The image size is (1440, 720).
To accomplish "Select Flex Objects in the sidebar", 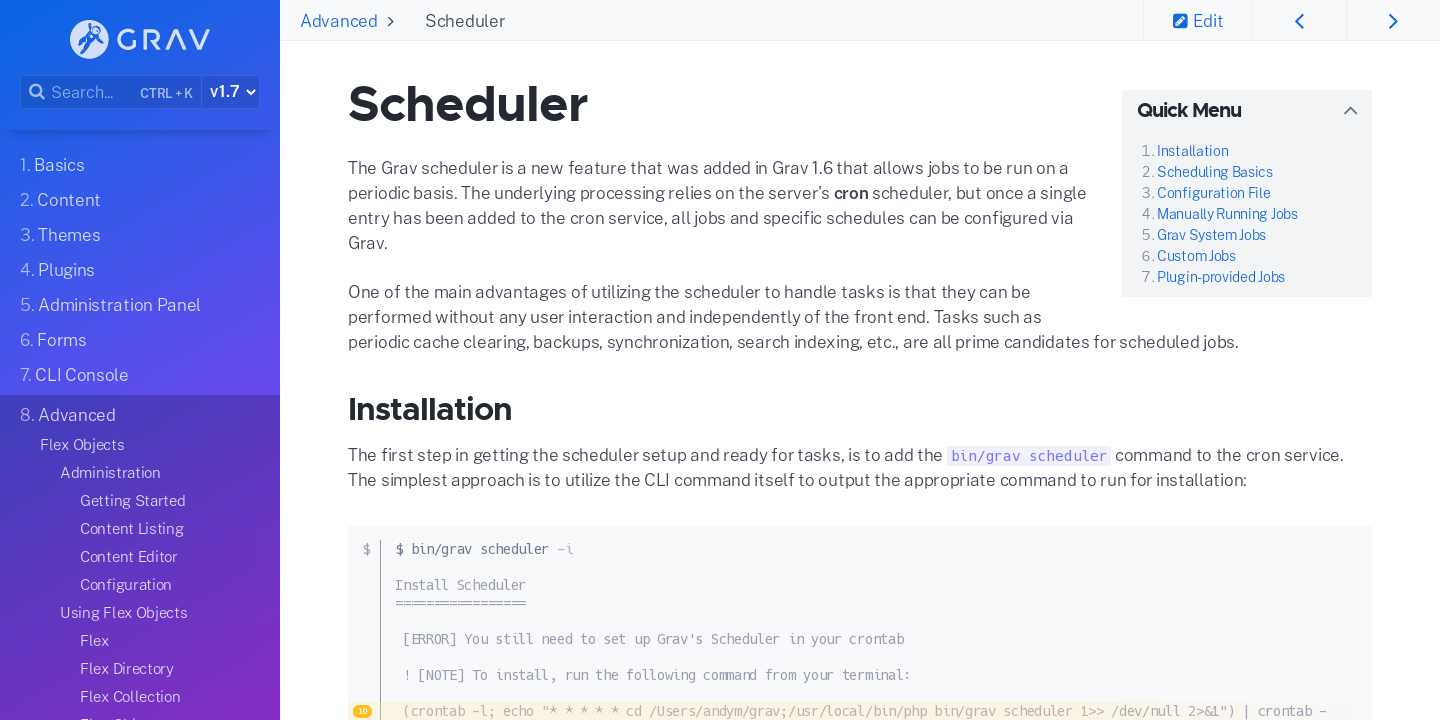I will [x=82, y=445].
